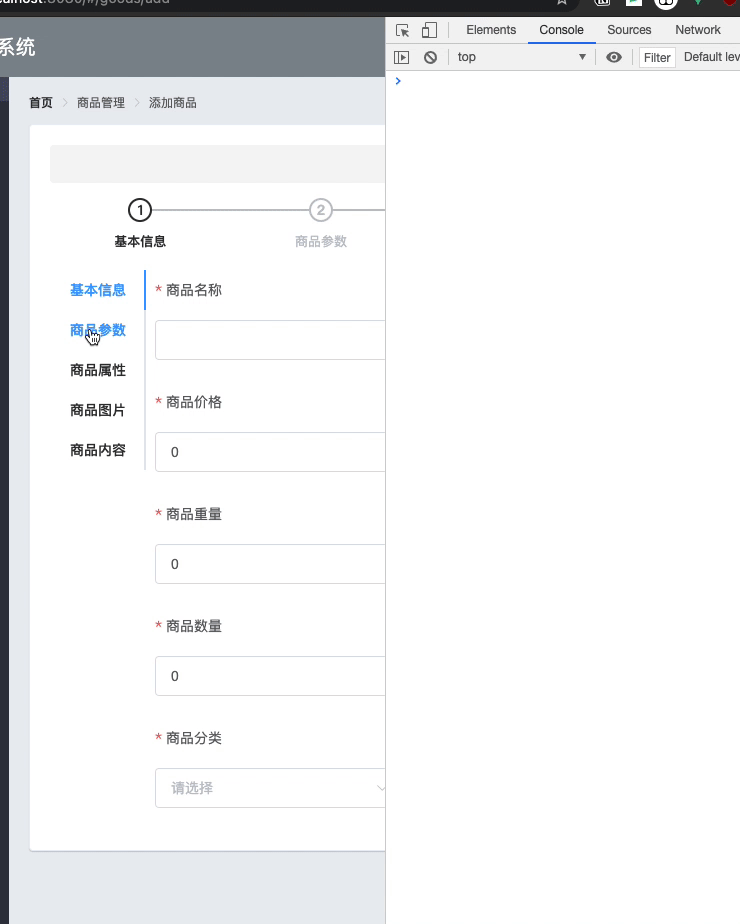This screenshot has width=740, height=924.
Task: Click the console Filter input
Action: point(657,58)
